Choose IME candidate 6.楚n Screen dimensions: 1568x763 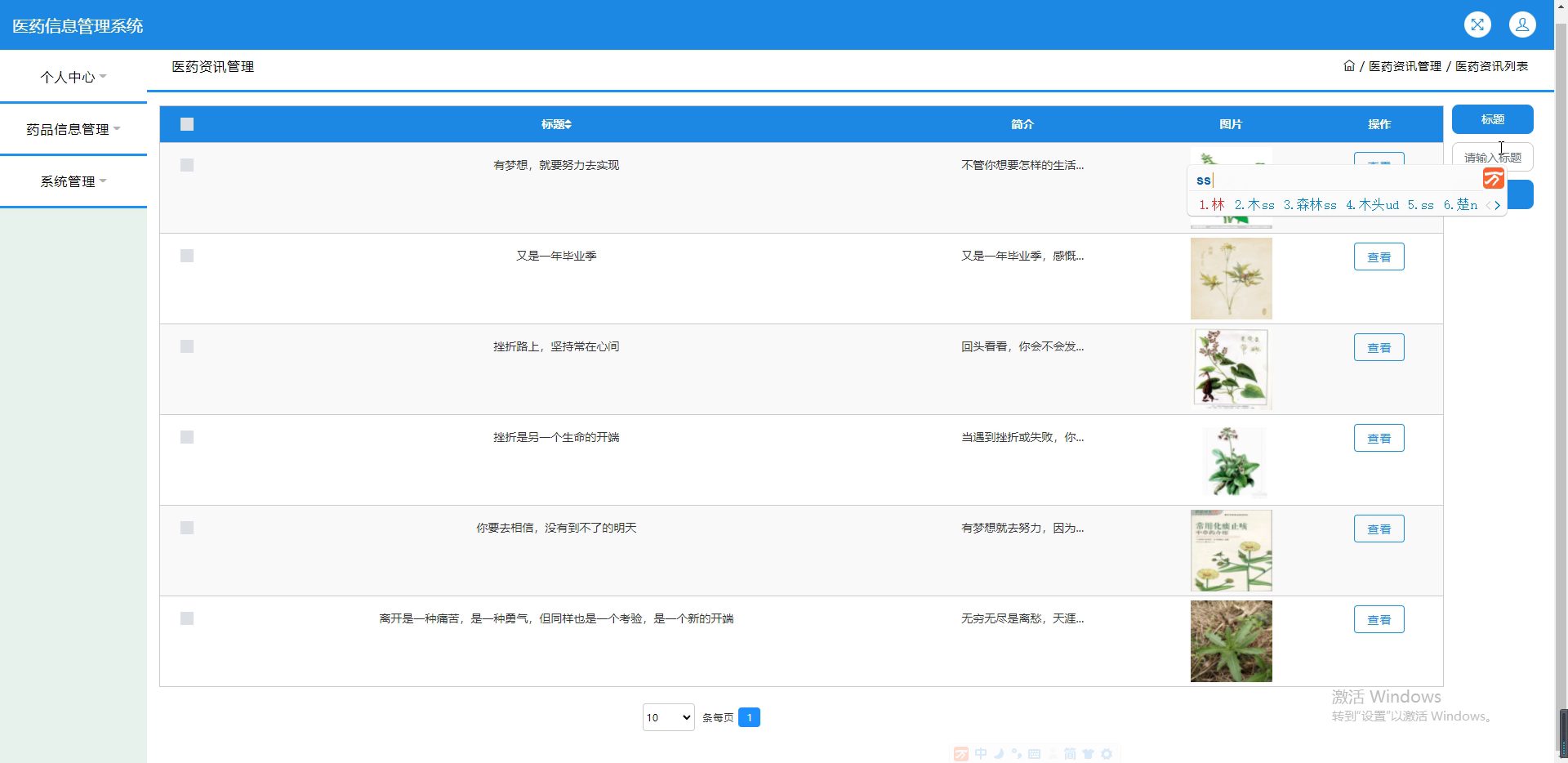1460,205
